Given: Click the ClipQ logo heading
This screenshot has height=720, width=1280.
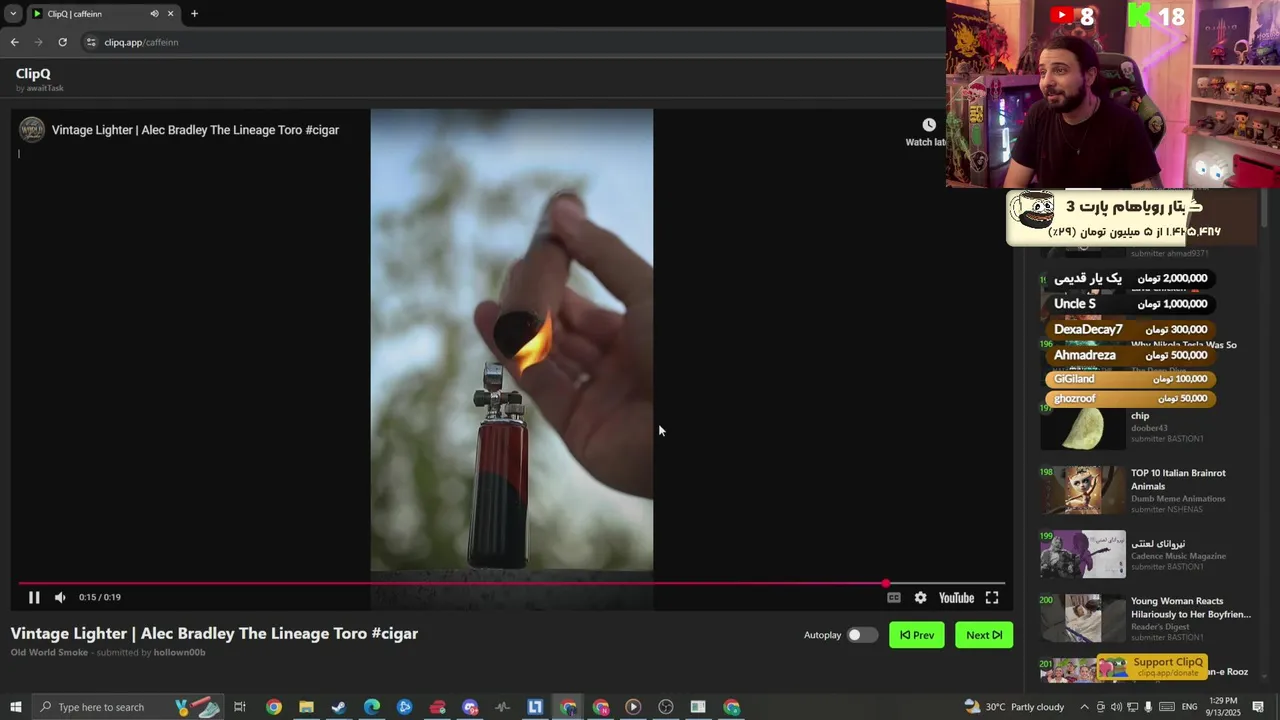Looking at the screenshot, I should point(33,73).
